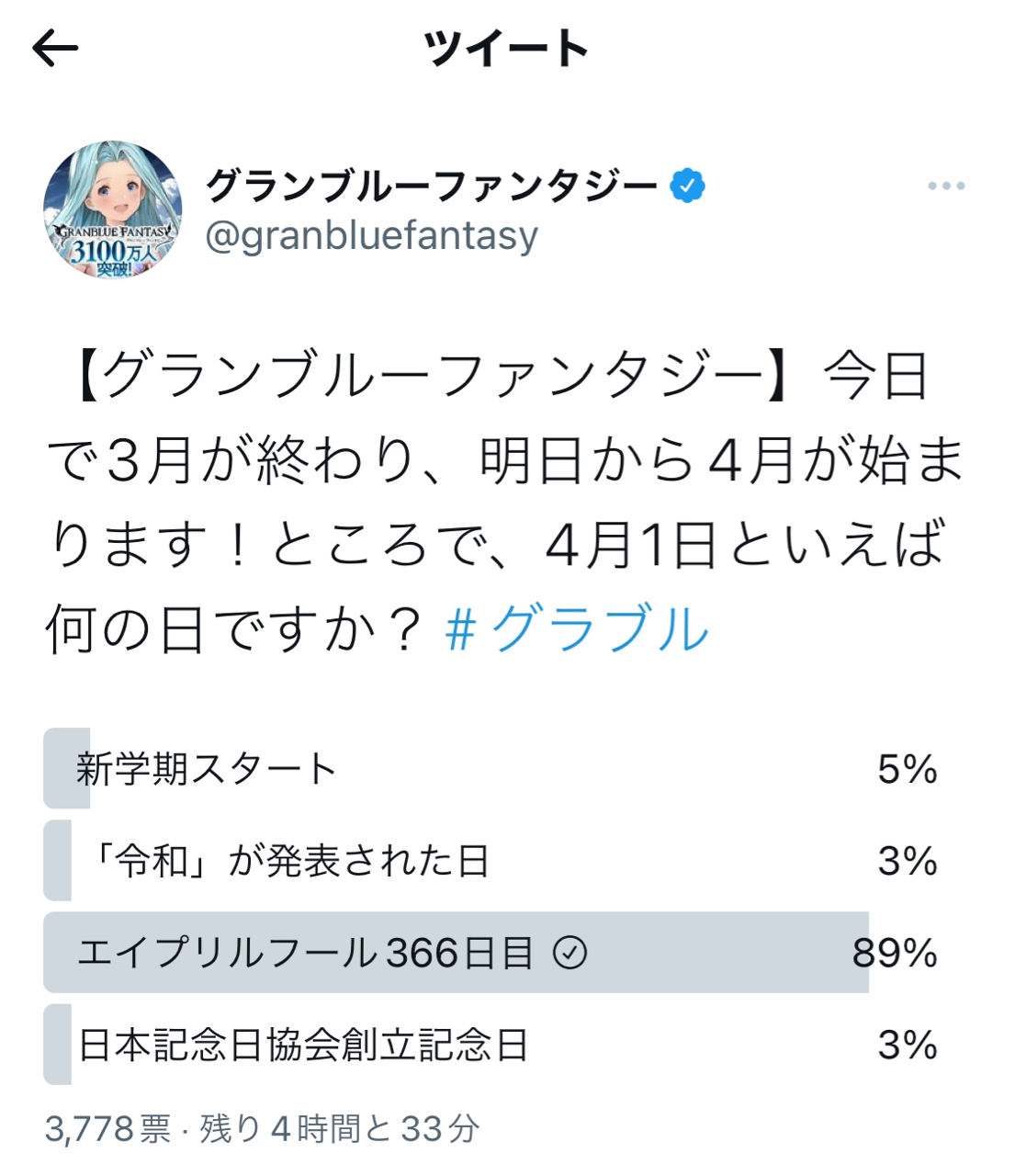Click the checkmark icon beside エイプリルフール366日目
Screen dimensions: 1015x1176
click(570, 953)
